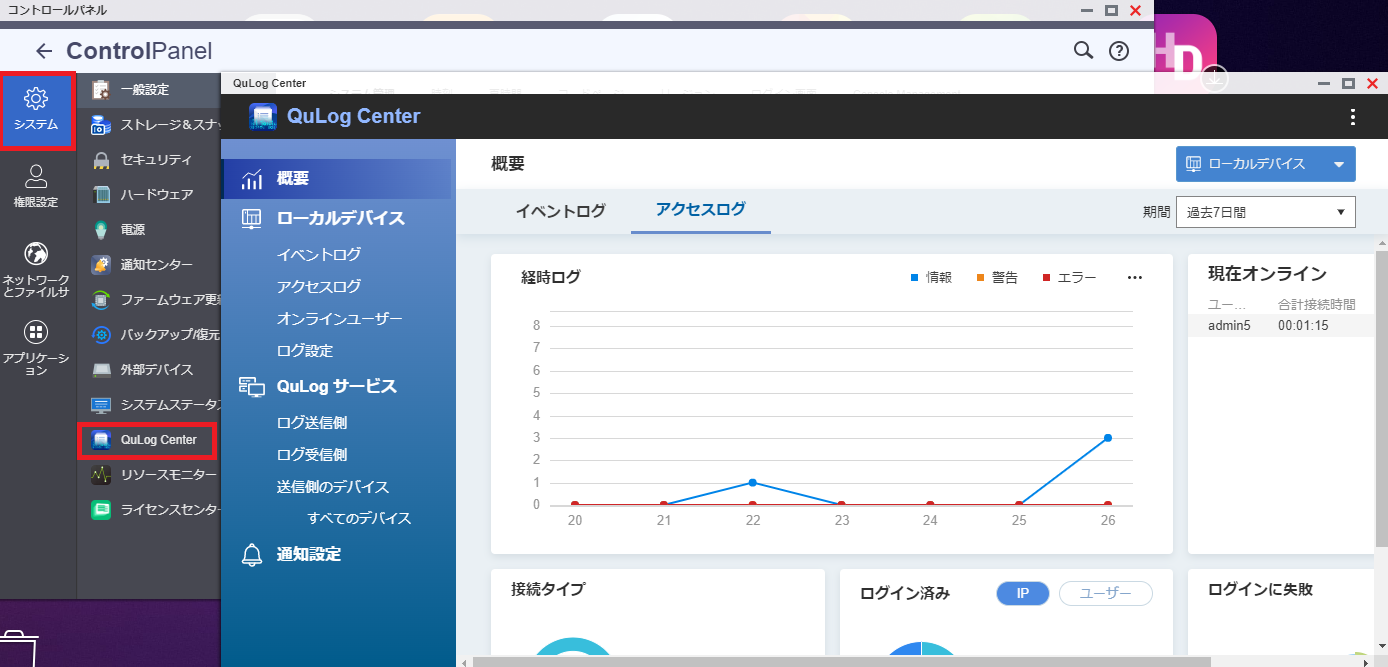The height and width of the screenshot is (667, 1388).
Task: Open 通知設定 in sidebar
Action: 309,554
